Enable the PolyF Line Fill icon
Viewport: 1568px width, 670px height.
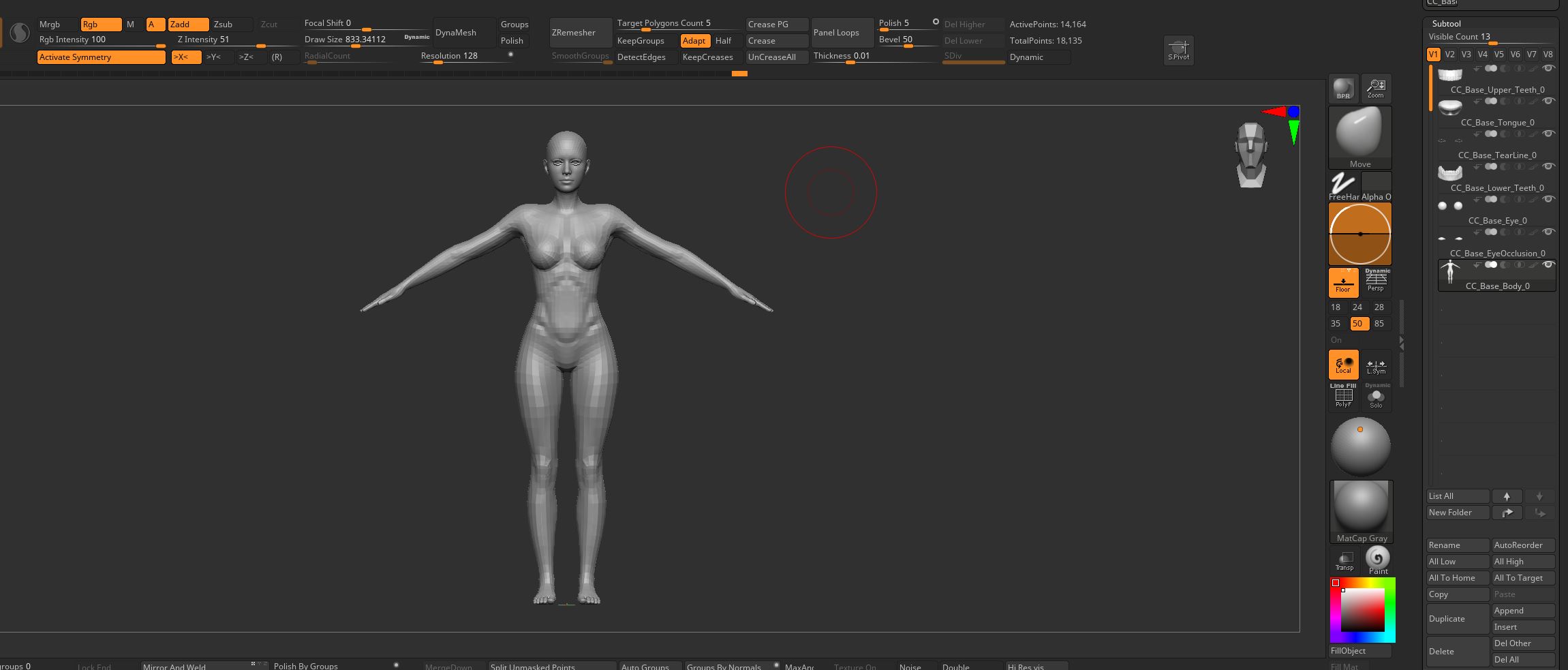[1343, 396]
